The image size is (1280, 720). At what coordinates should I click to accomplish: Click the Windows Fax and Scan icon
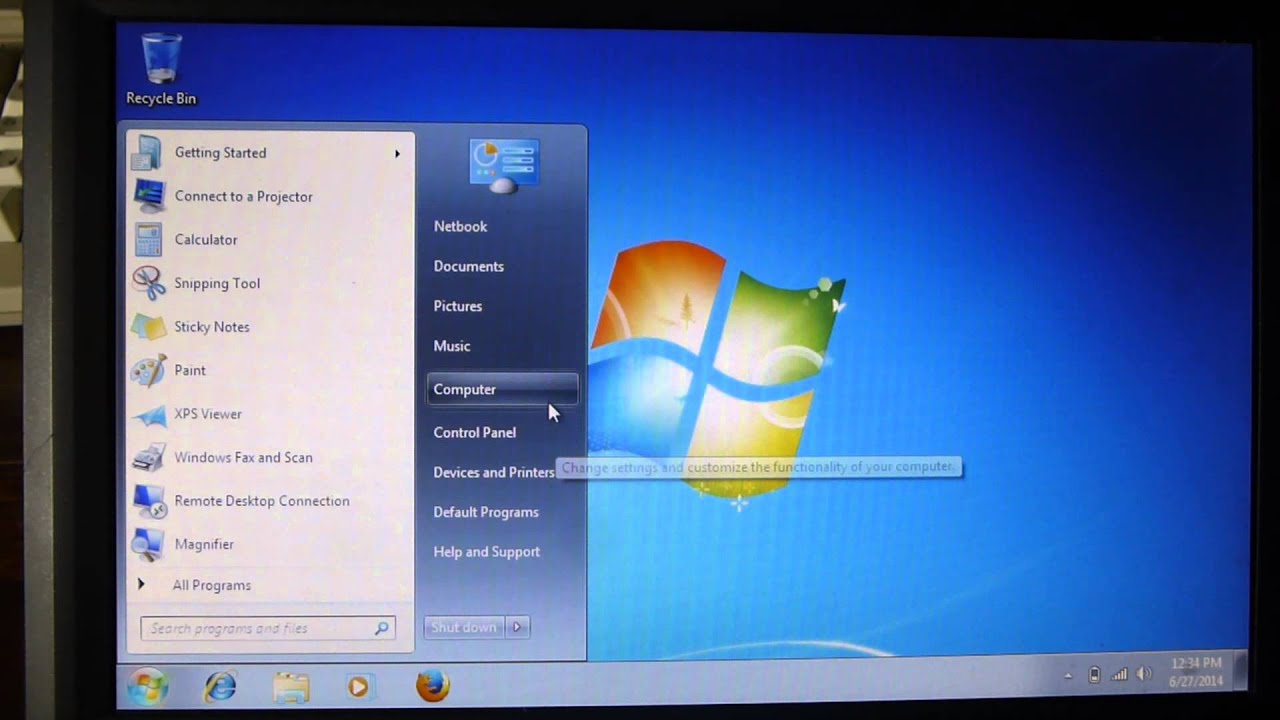coord(148,458)
